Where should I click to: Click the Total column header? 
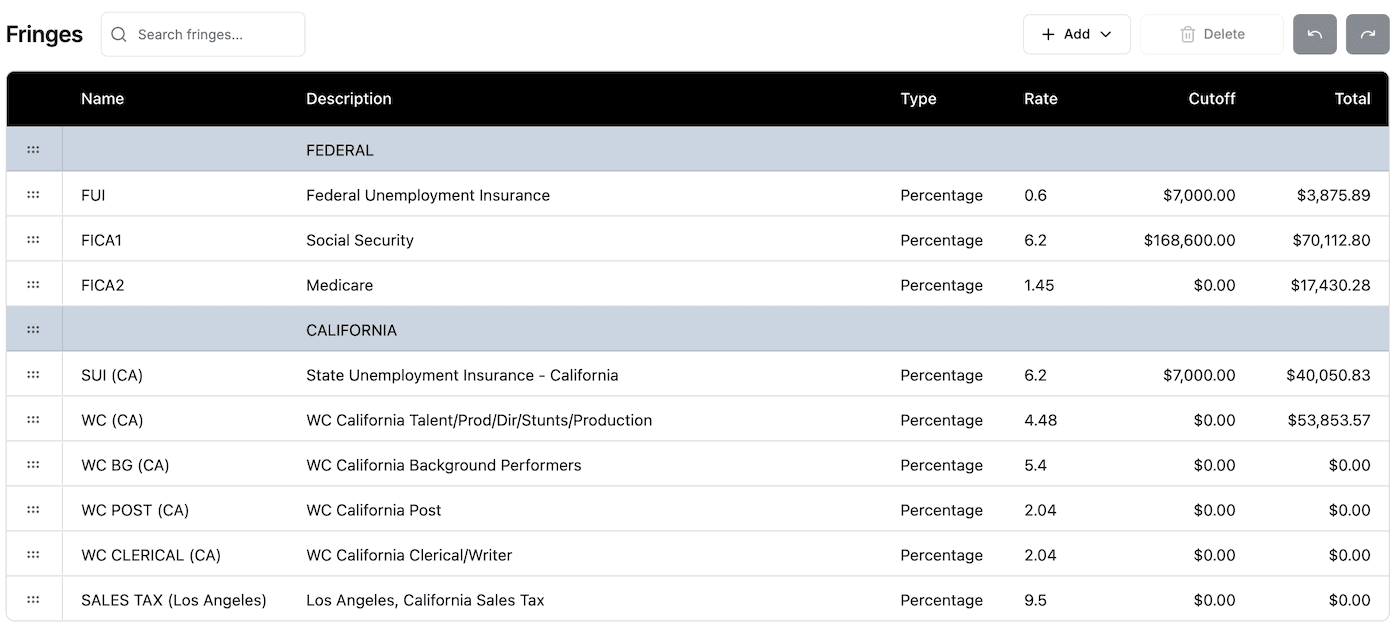click(x=1352, y=99)
